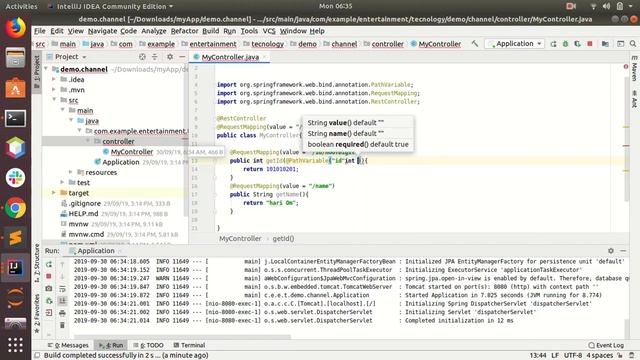Open Terminal from the Ubuntu dock
The image size is (640, 360).
tap(16, 118)
